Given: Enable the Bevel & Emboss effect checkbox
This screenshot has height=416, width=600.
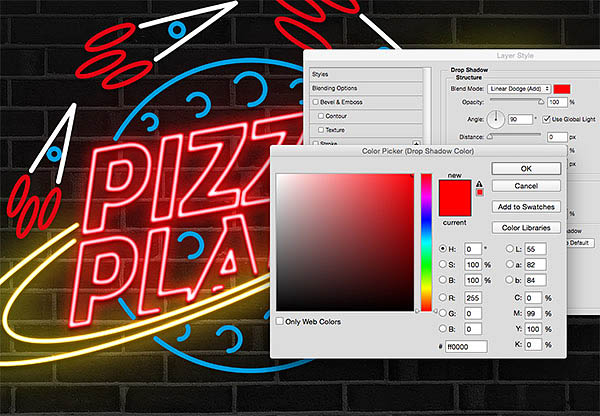Looking at the screenshot, I should [316, 102].
